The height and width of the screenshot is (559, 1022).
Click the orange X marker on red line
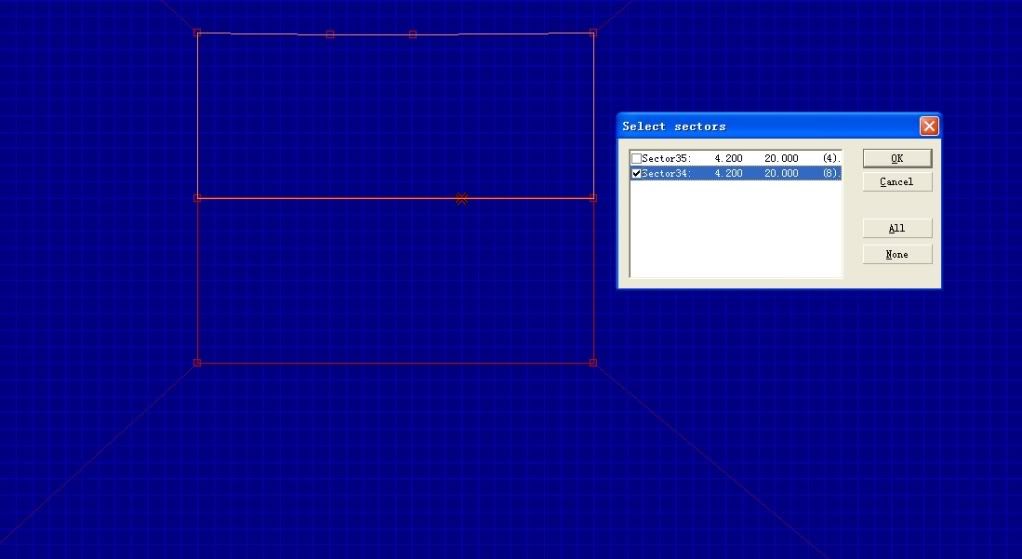[x=461, y=198]
